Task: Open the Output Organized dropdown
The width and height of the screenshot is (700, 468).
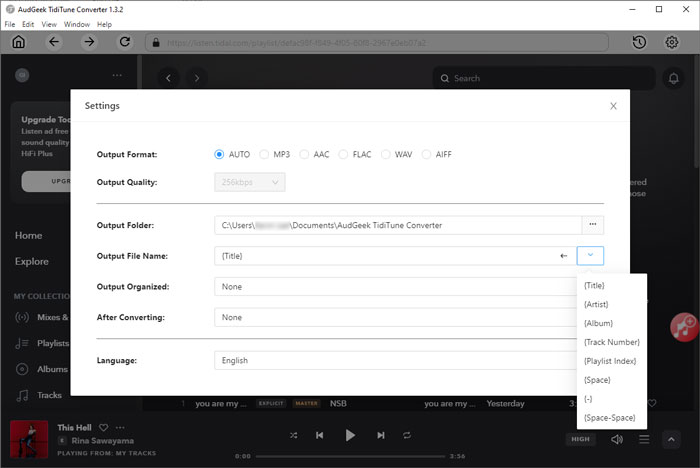Action: coord(396,287)
